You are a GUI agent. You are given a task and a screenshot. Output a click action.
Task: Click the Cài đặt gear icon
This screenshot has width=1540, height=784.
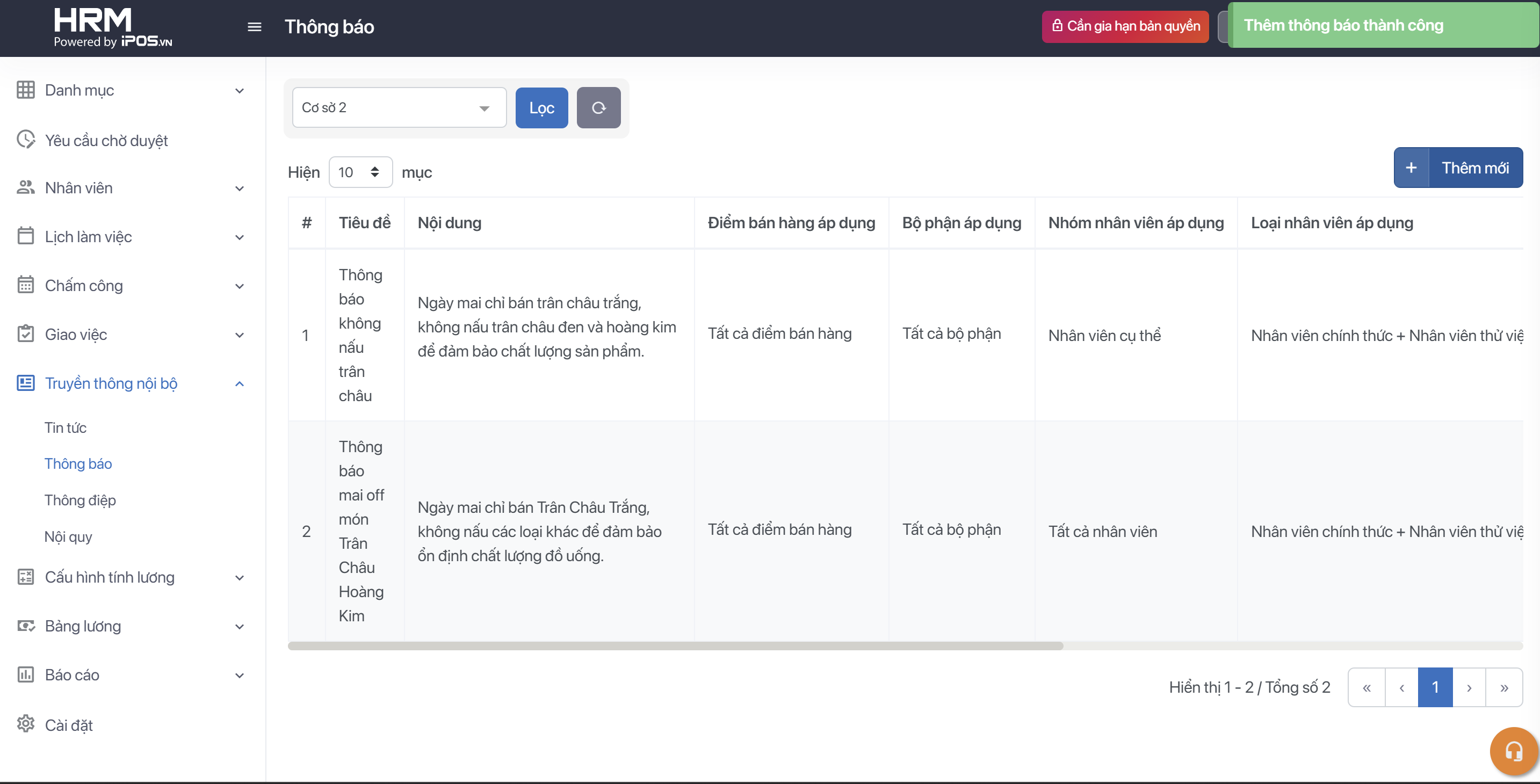[26, 724]
